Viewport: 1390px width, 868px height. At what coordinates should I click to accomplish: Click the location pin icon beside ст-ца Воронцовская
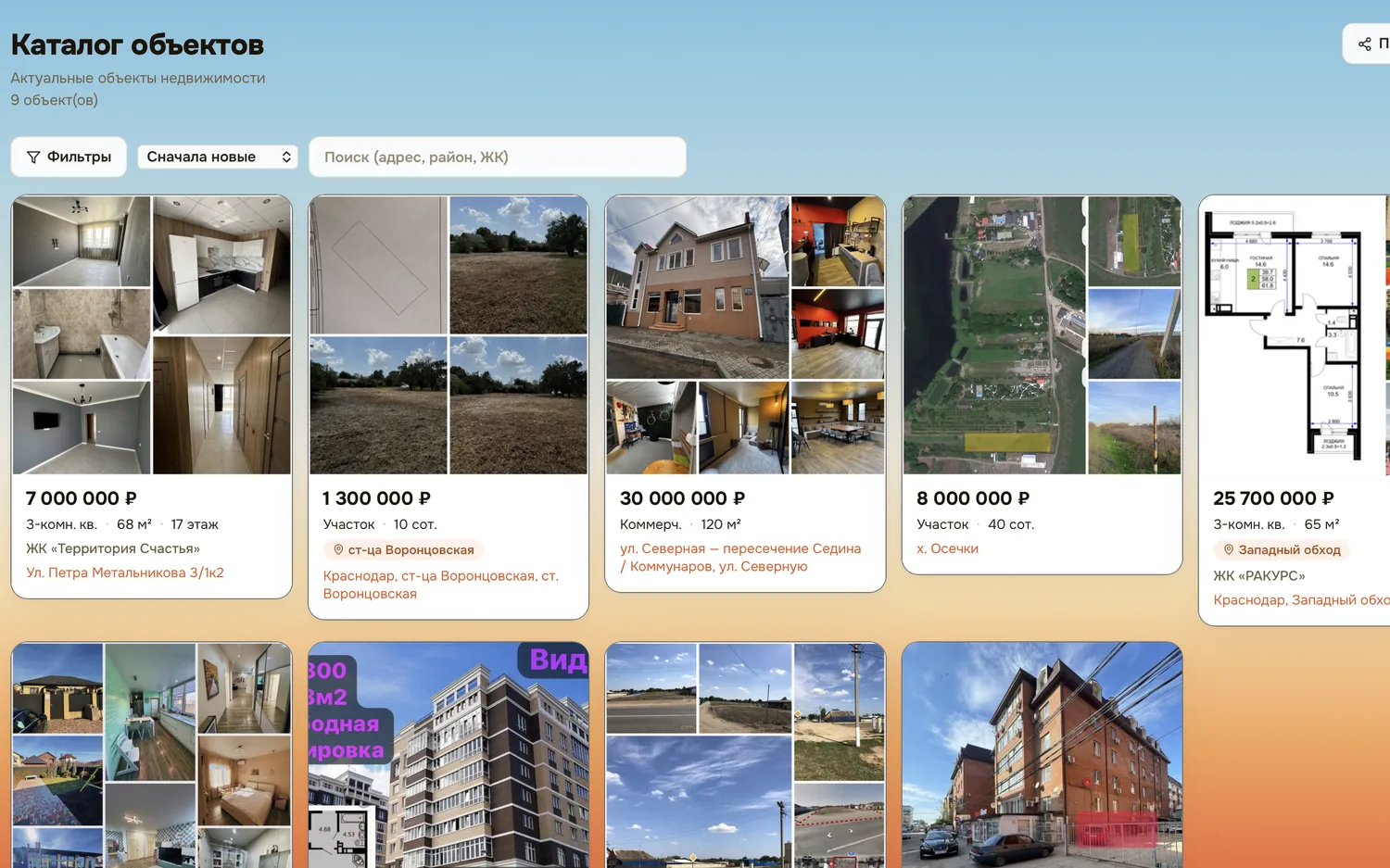tap(338, 549)
